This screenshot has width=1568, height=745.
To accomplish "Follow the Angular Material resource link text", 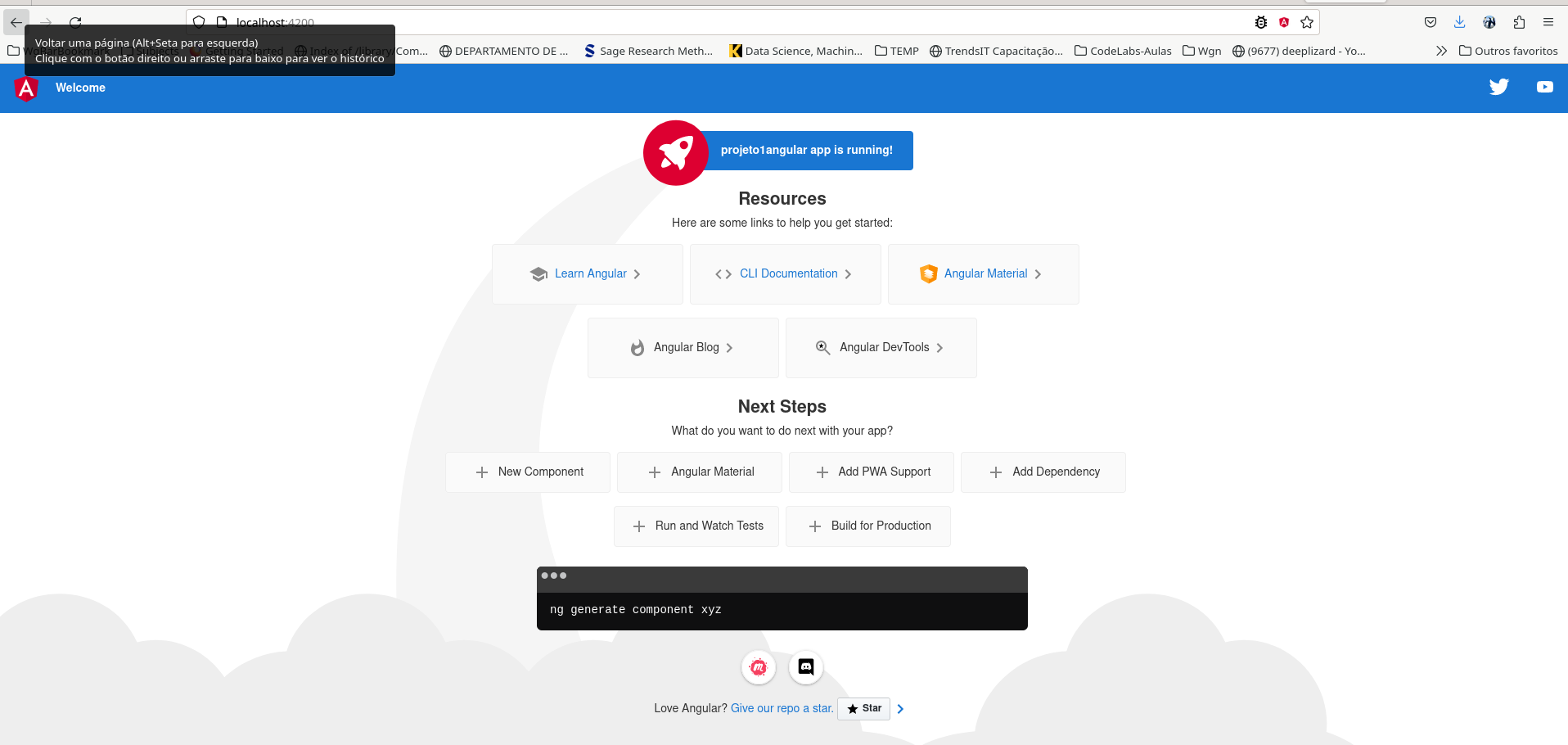I will [x=985, y=274].
